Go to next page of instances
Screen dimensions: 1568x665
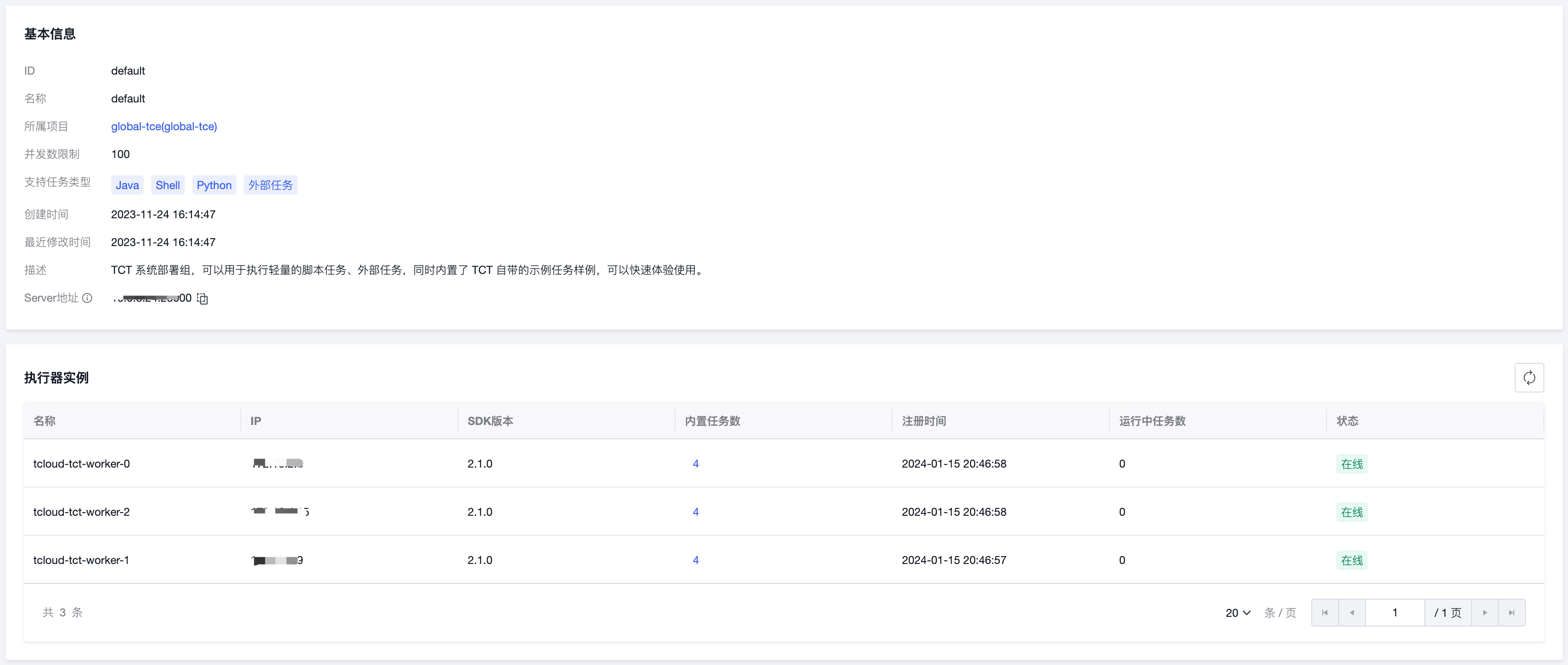point(1485,613)
